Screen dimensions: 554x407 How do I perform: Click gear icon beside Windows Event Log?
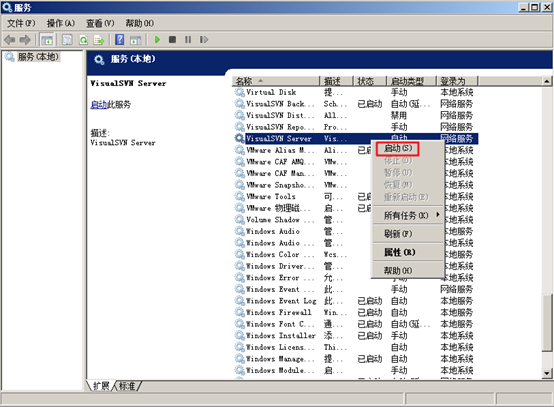[x=240, y=301]
